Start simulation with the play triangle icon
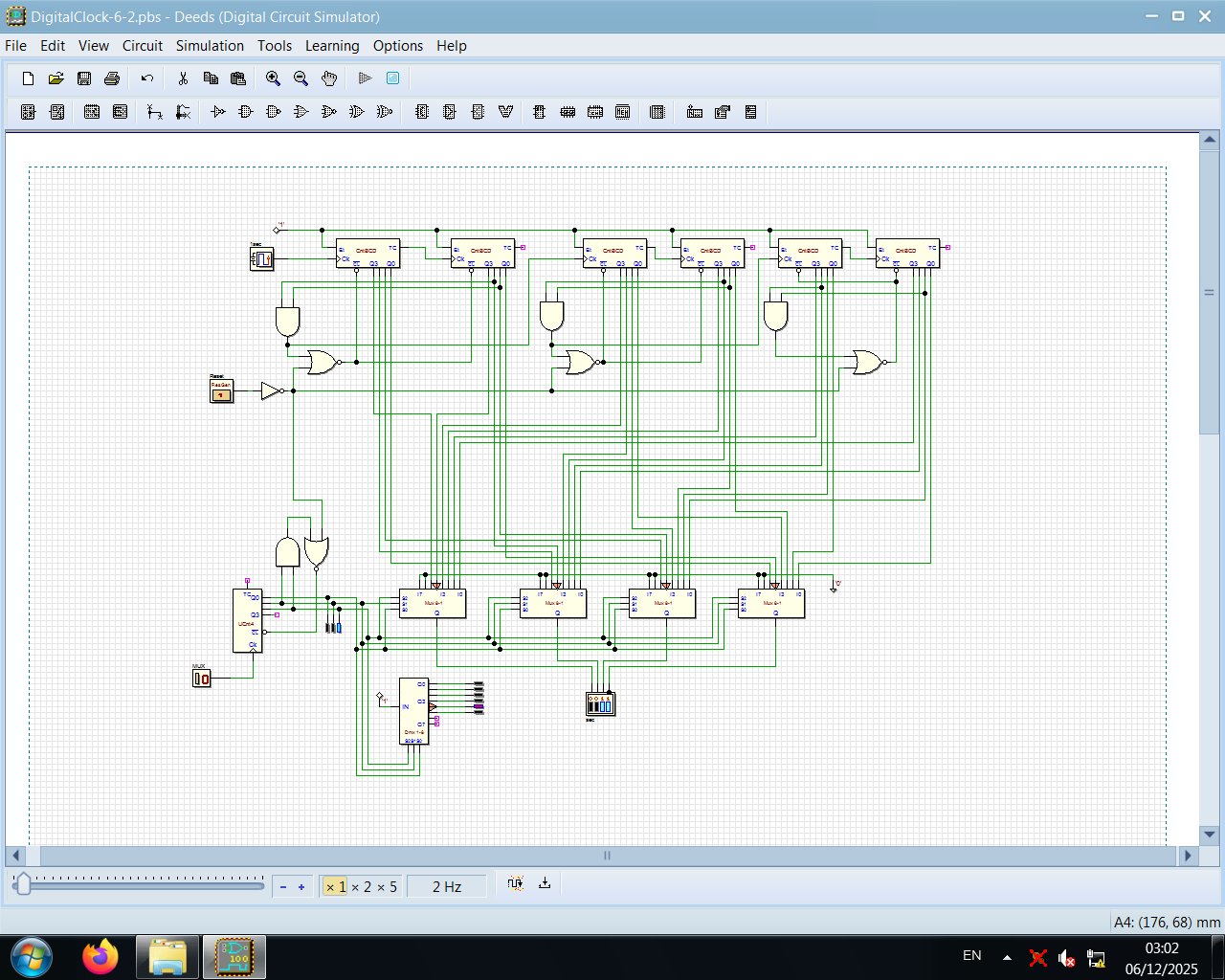This screenshot has height=980, width=1225. click(x=365, y=78)
